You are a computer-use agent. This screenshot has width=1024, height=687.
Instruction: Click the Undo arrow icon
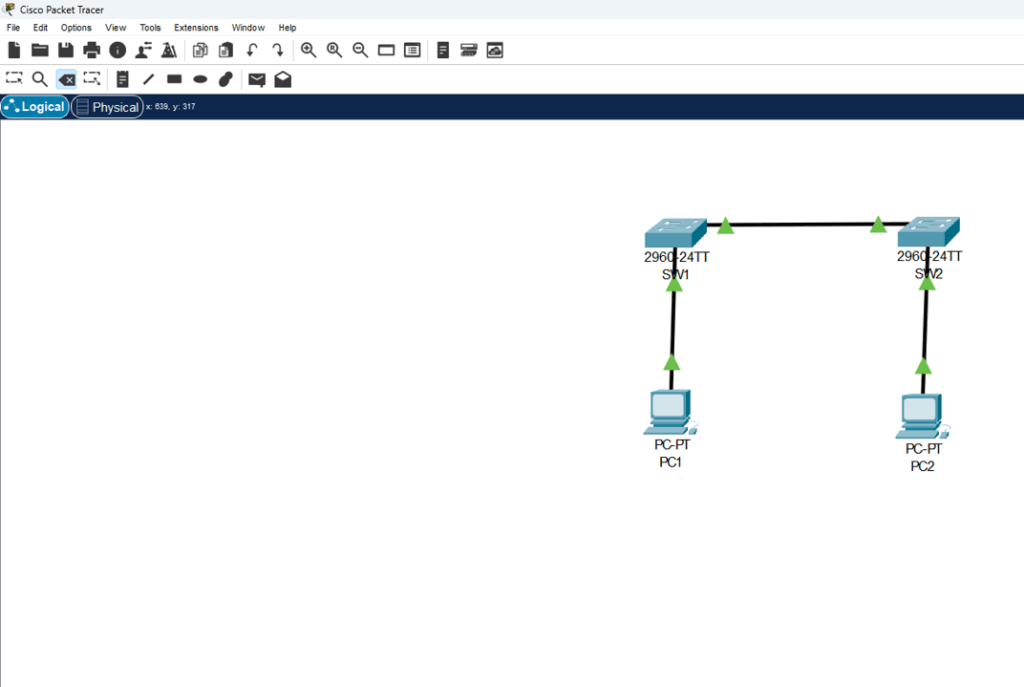[252, 50]
